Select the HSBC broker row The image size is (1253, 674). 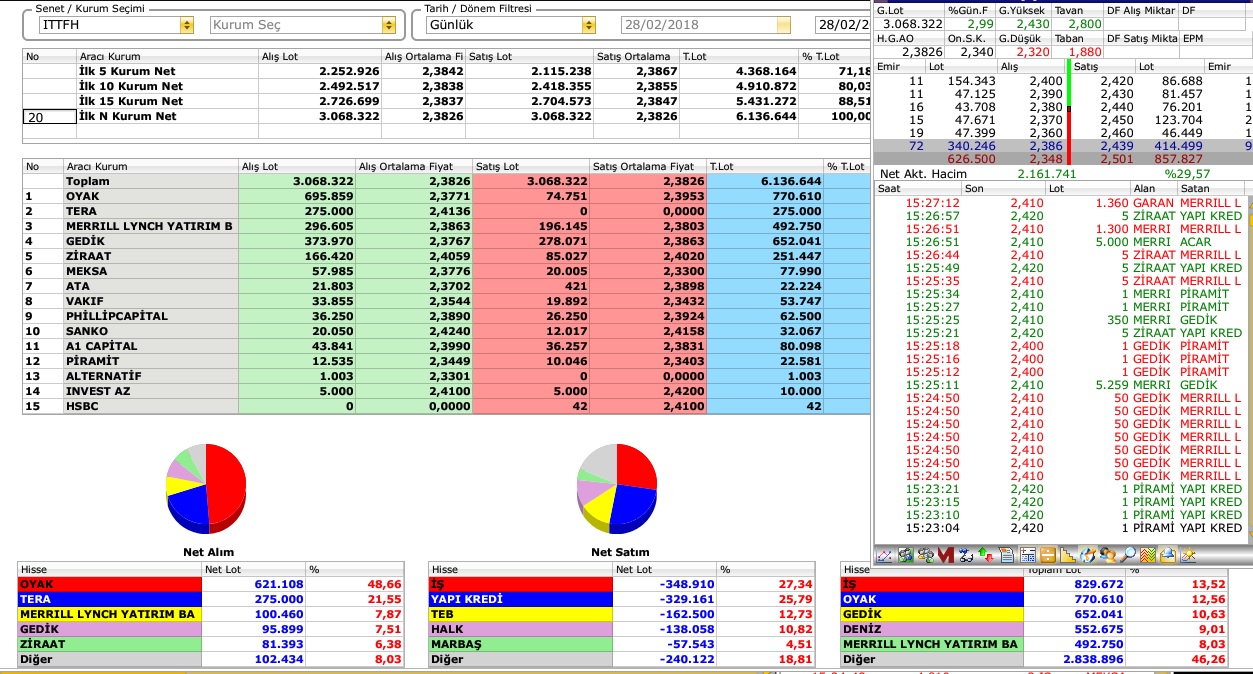pyautogui.click(x=446, y=406)
